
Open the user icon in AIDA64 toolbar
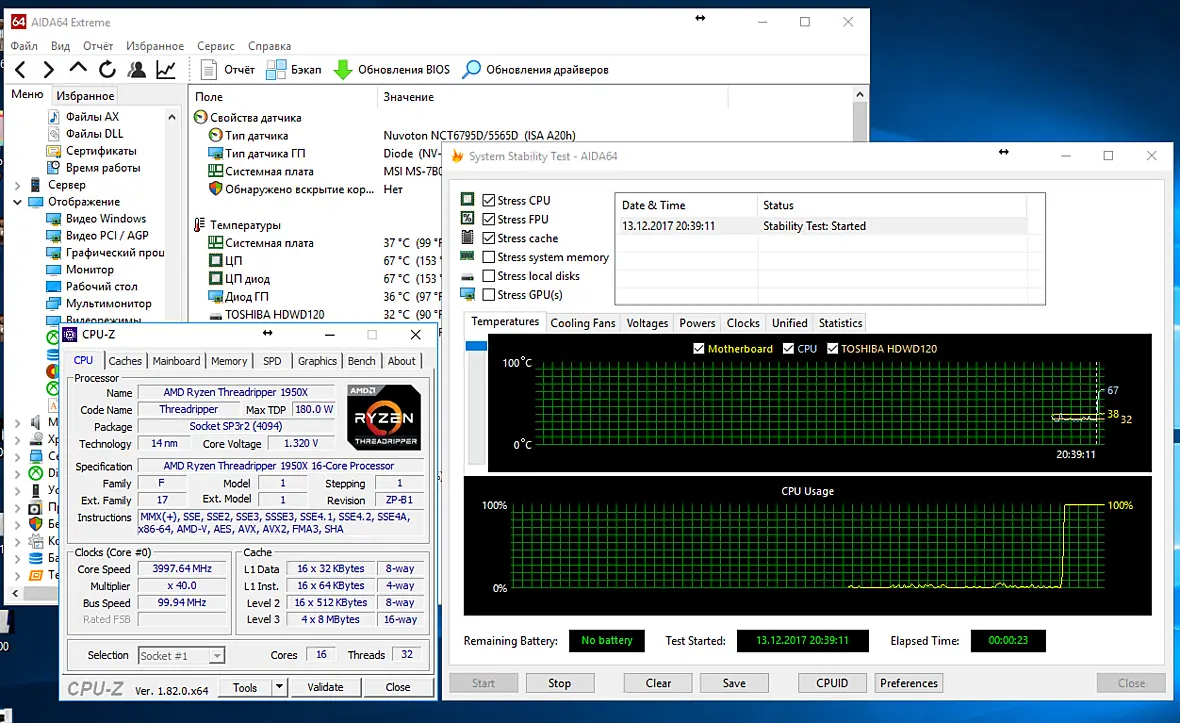(x=136, y=70)
